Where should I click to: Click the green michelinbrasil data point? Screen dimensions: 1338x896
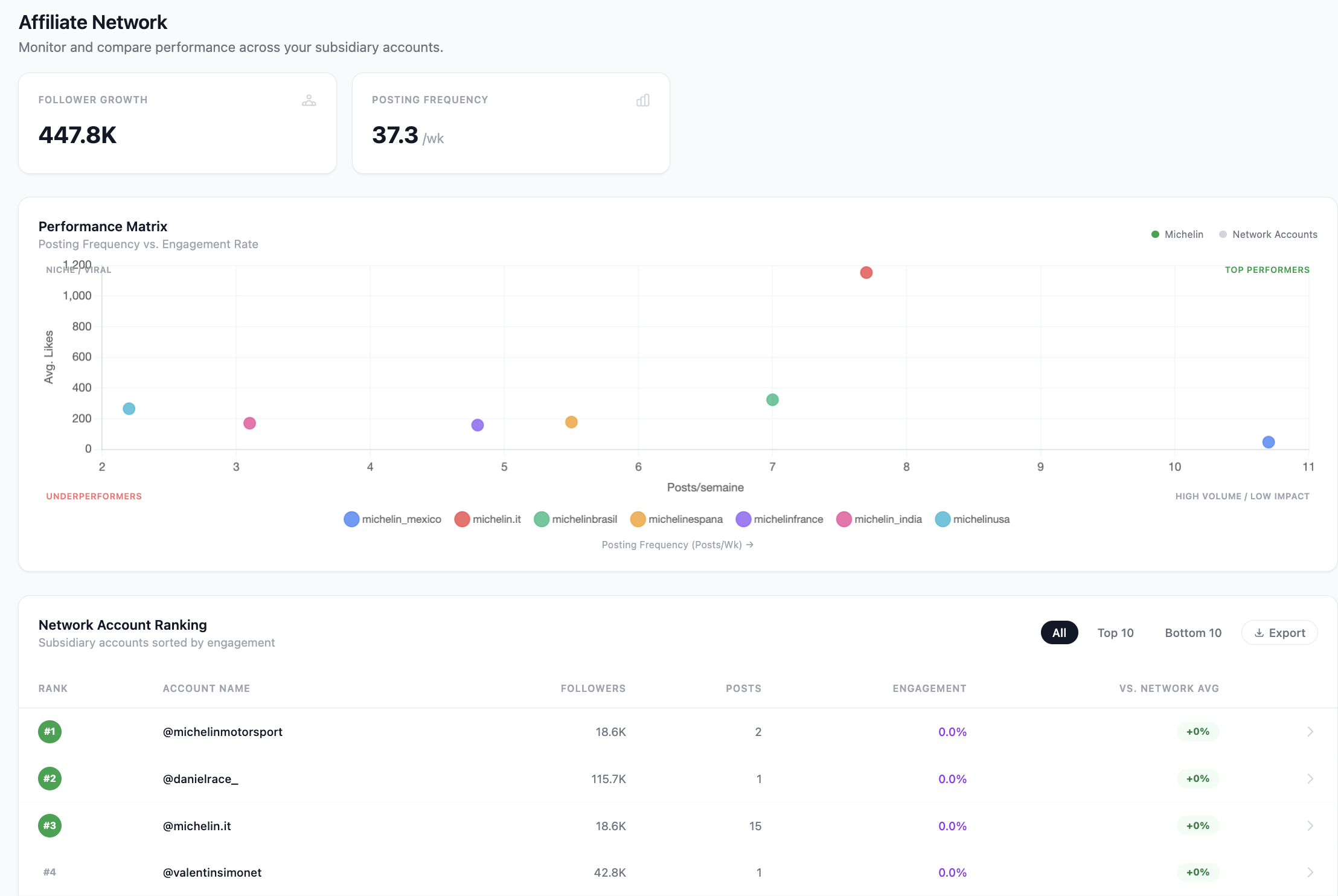pos(772,400)
